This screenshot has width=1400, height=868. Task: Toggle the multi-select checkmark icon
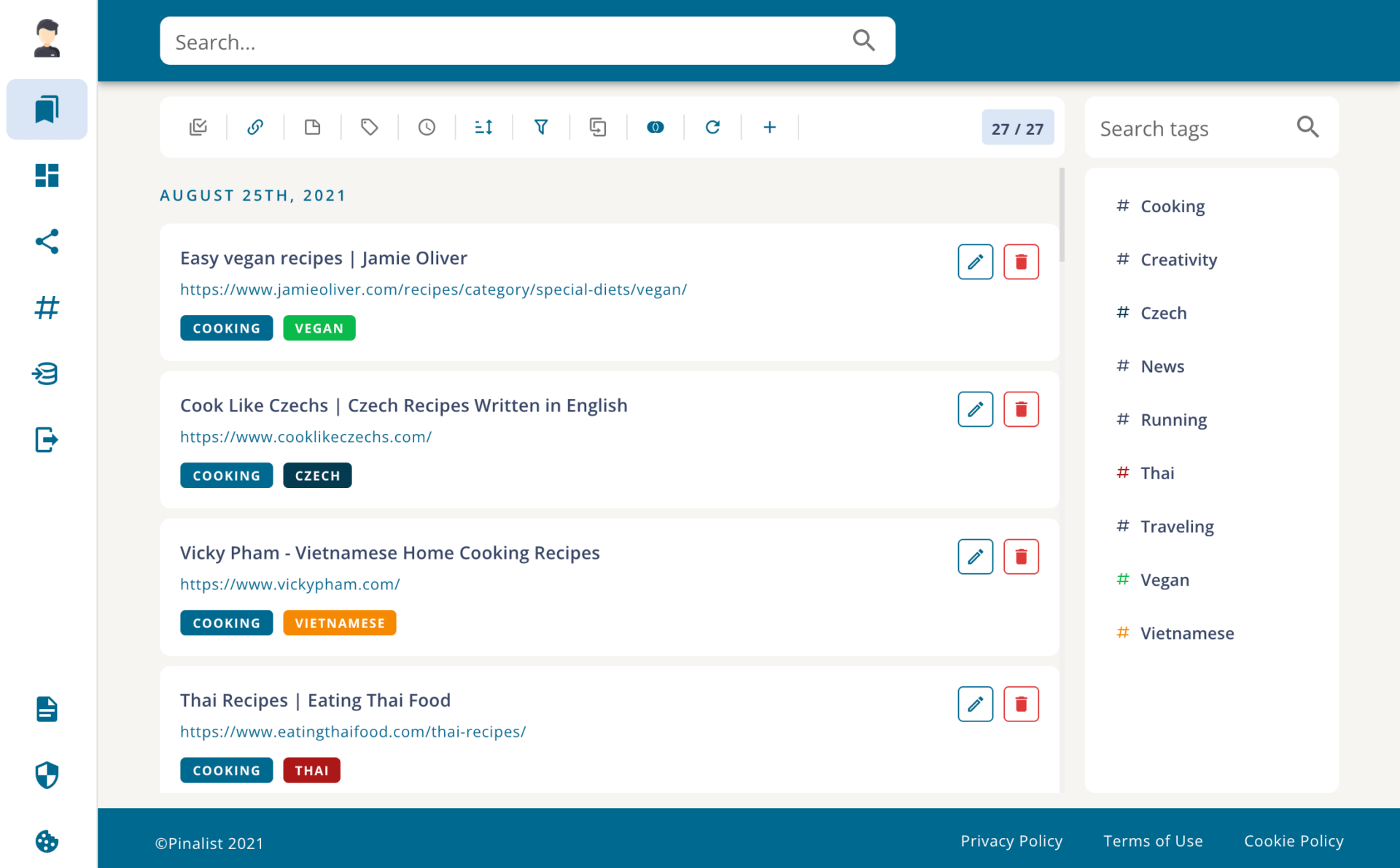198,127
